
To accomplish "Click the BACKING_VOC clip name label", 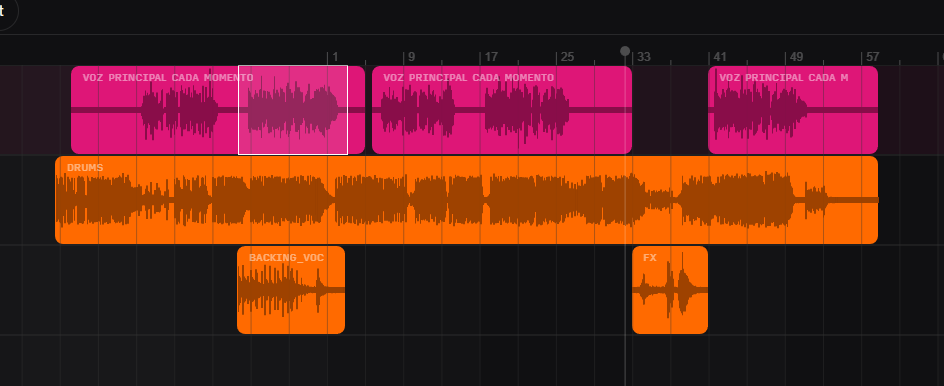I will [x=286, y=258].
